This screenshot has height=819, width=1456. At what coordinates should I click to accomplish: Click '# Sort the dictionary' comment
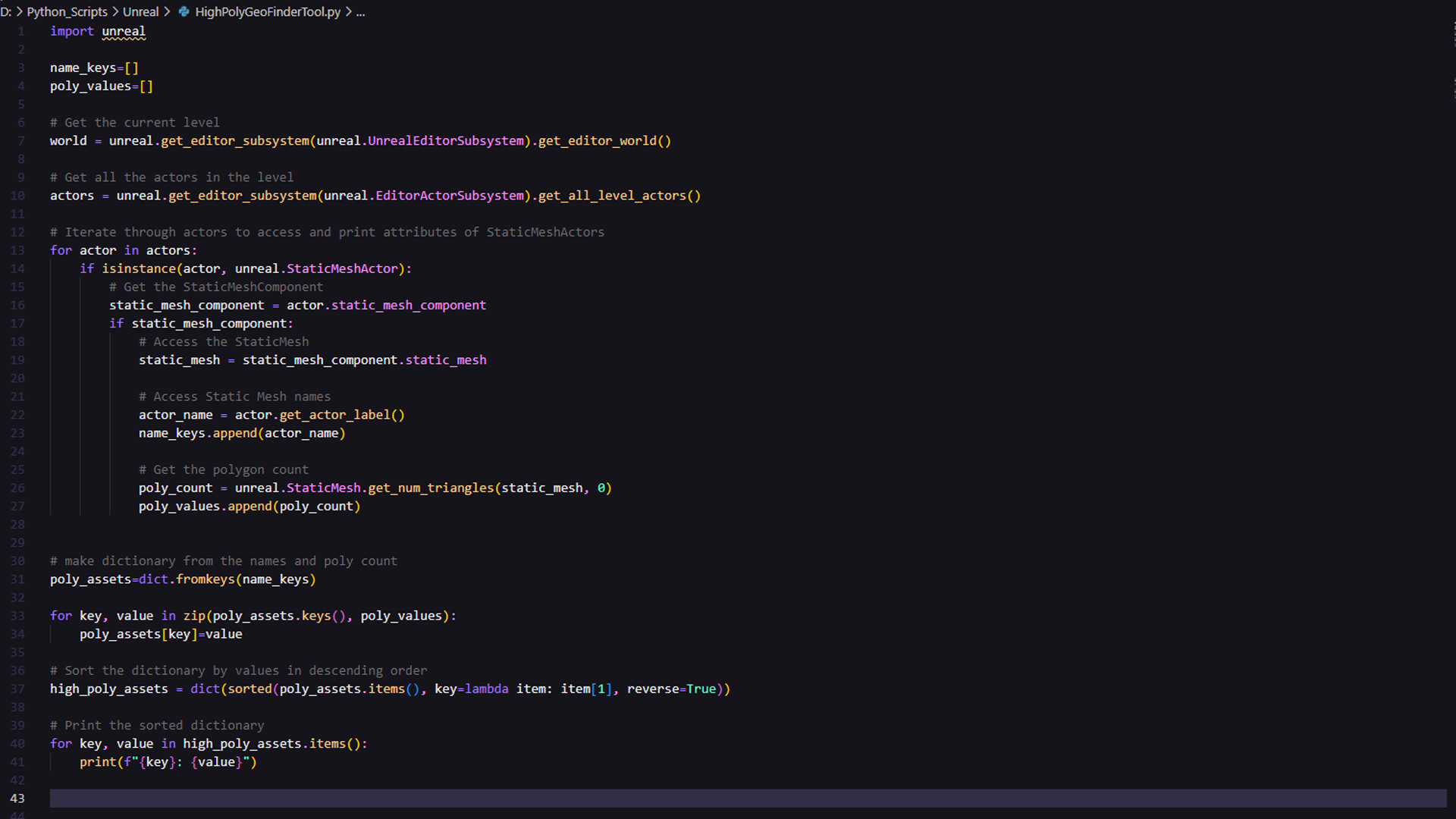coord(239,670)
